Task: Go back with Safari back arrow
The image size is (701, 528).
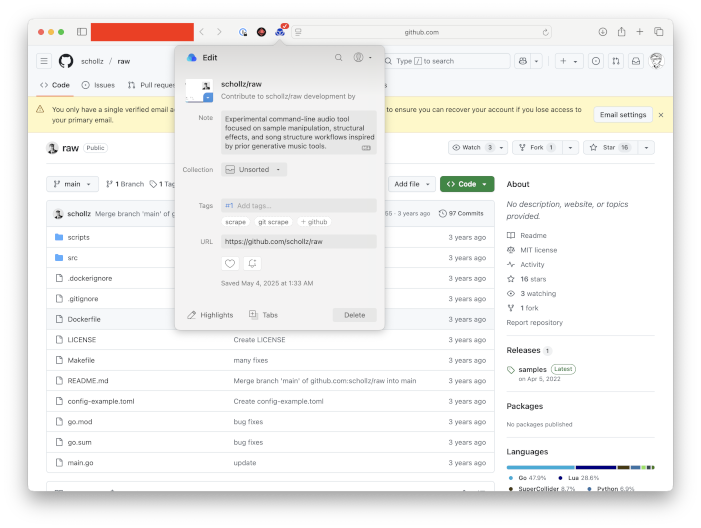Action: tap(202, 32)
